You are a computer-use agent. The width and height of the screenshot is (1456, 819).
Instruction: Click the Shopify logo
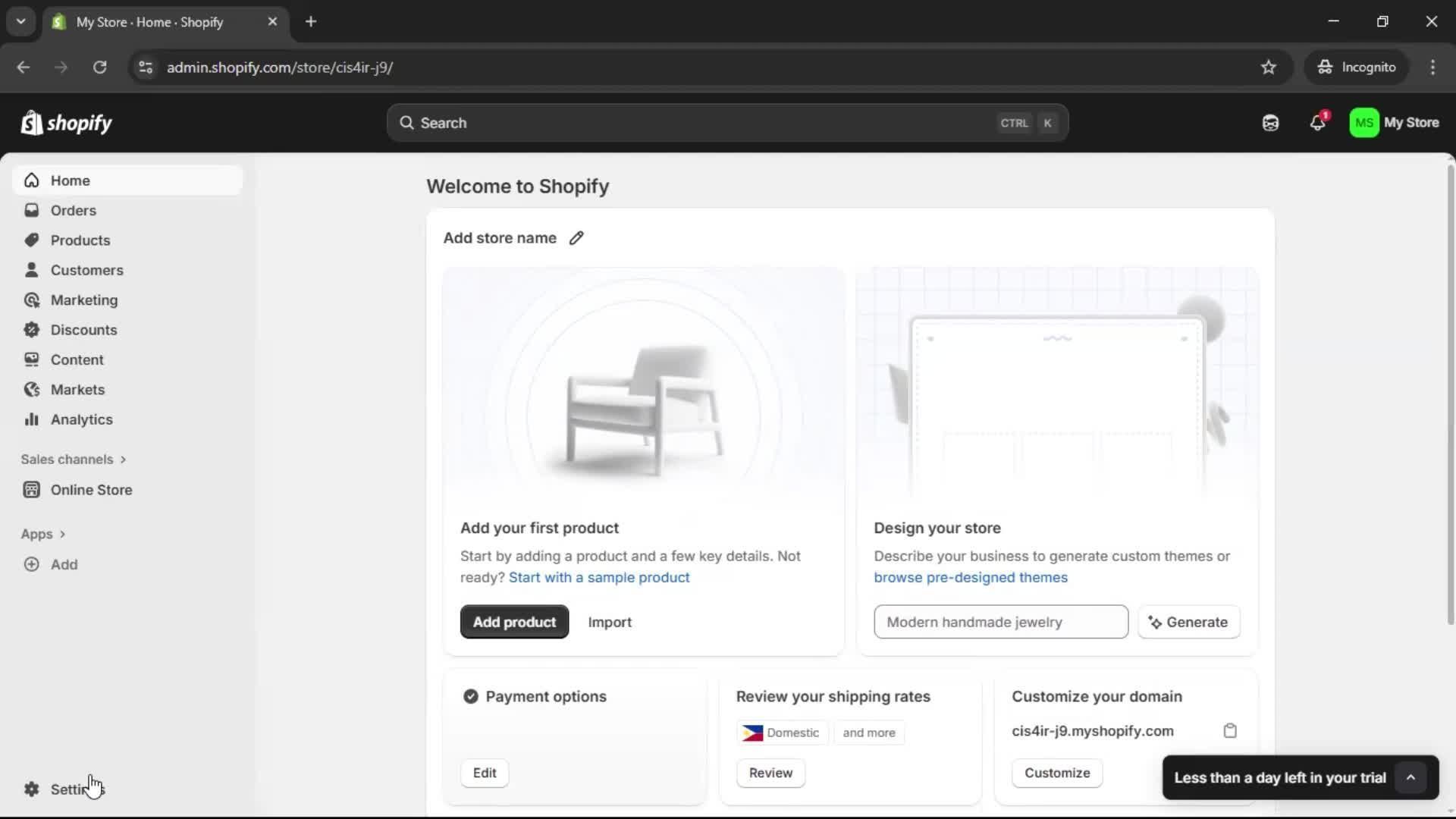(x=67, y=123)
